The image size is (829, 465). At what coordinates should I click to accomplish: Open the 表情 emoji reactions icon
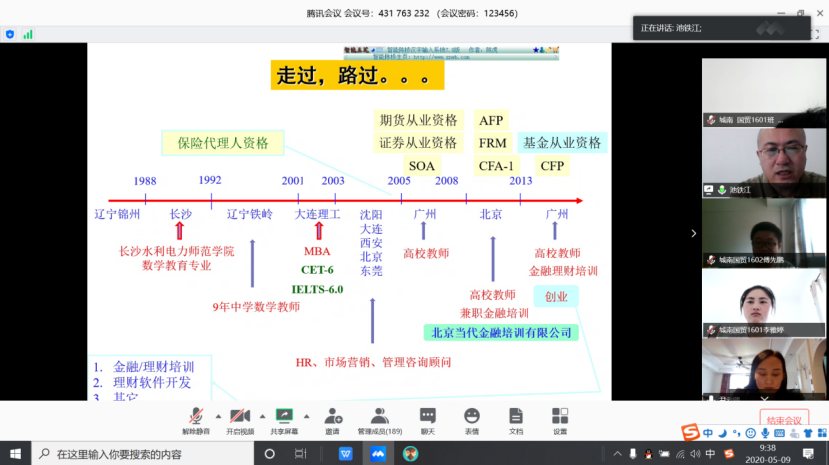click(x=471, y=416)
